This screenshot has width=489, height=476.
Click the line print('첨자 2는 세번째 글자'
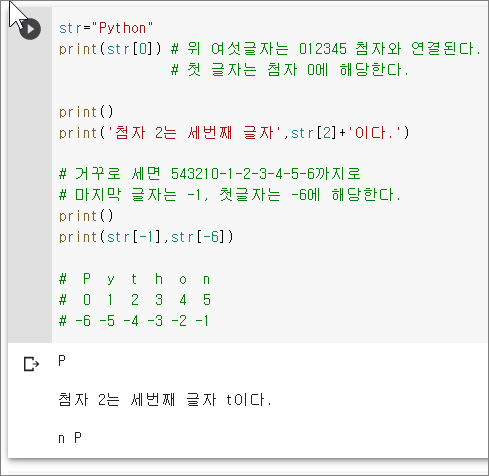[x=234, y=133]
